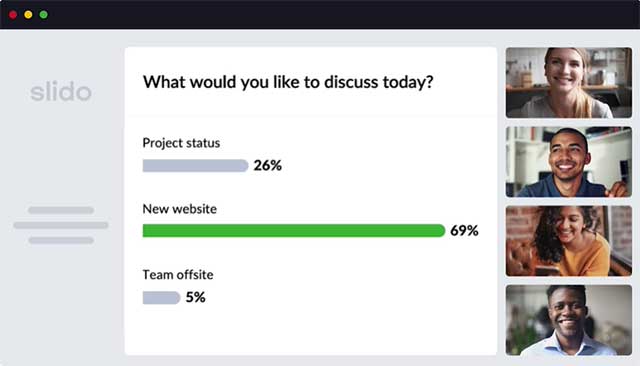Click the bottom sidebar placeholder line

click(61, 240)
